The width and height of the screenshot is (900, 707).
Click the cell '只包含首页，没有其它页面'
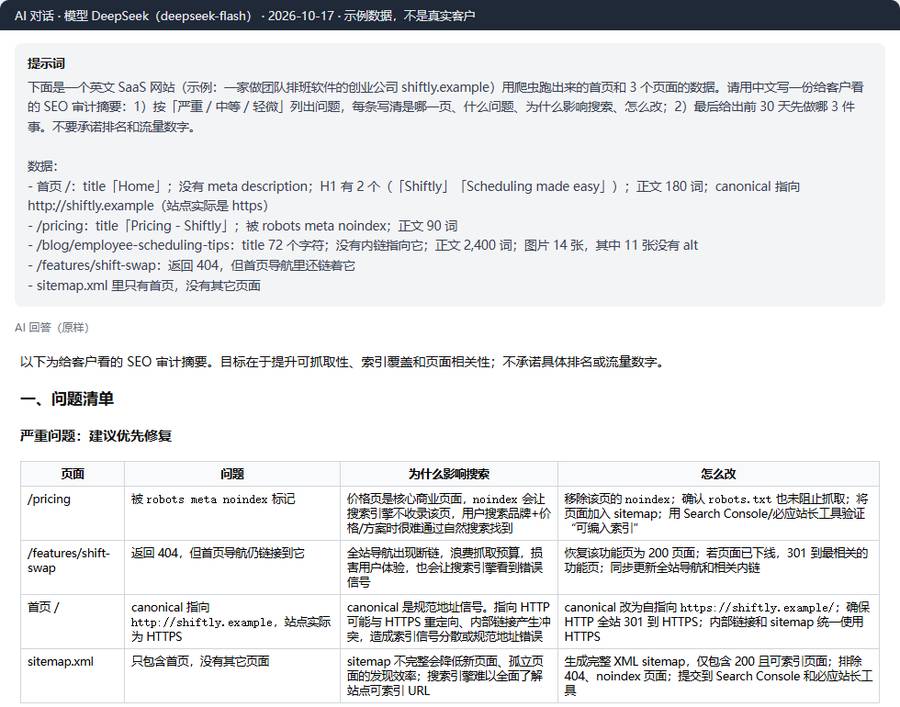(232, 675)
